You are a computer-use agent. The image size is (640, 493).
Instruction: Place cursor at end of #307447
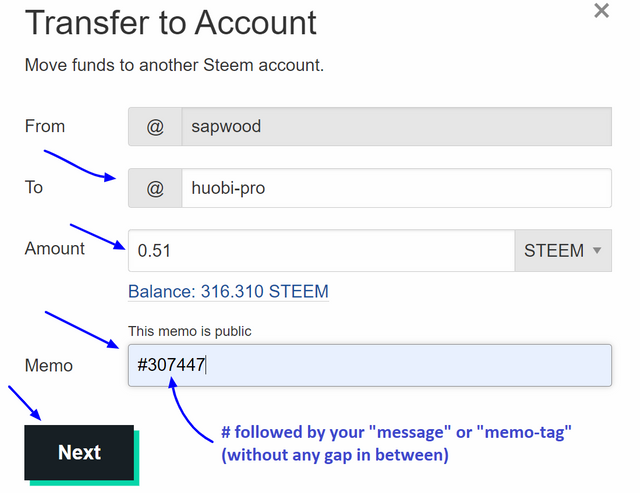(x=206, y=365)
